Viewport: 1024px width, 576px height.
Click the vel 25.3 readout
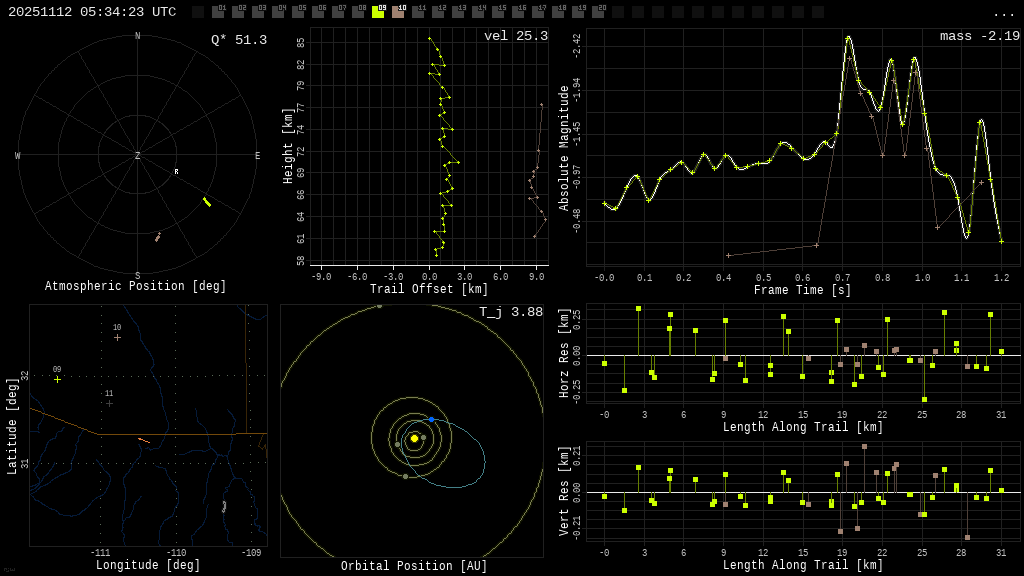click(515, 36)
